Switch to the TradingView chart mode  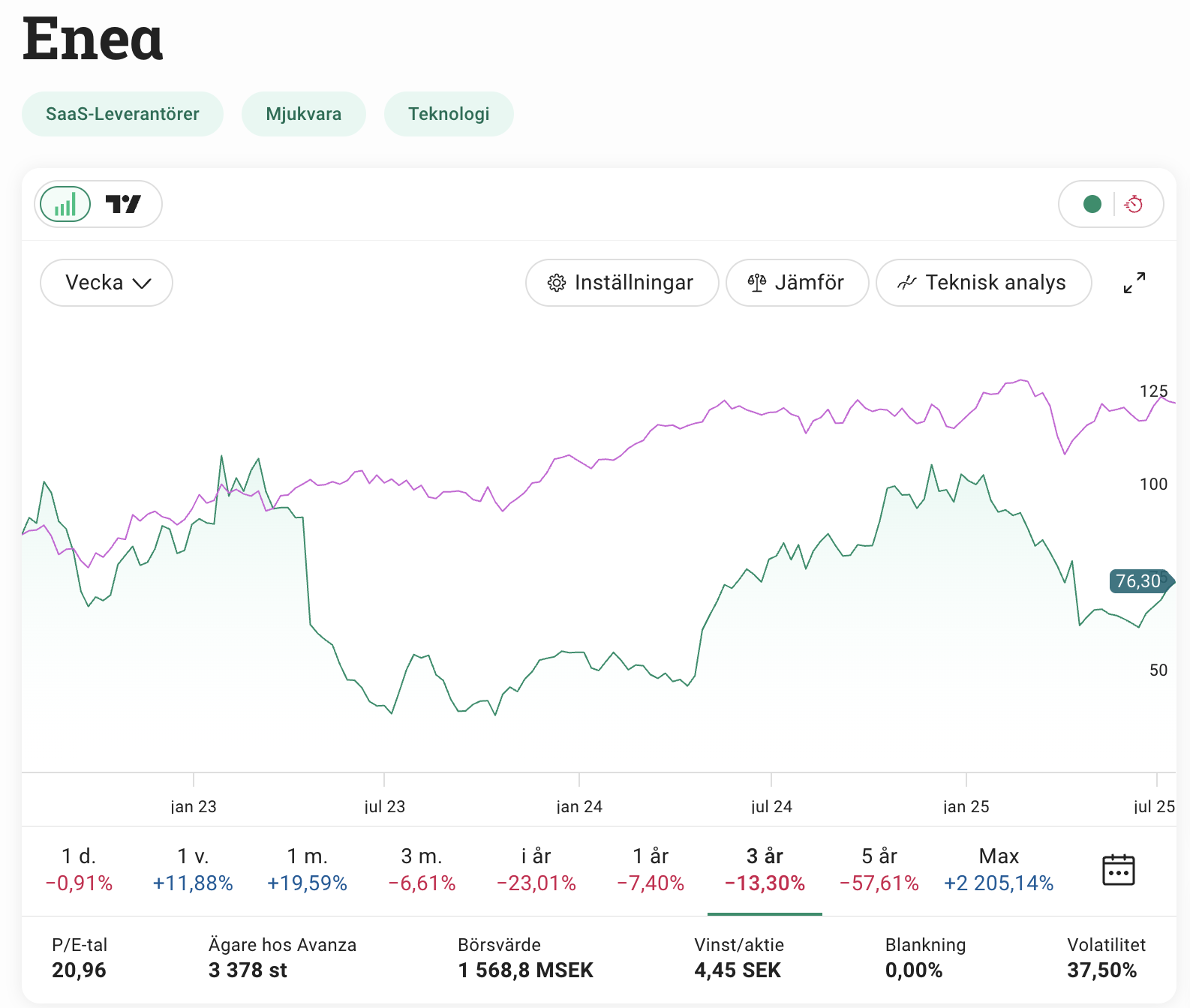[x=123, y=204]
